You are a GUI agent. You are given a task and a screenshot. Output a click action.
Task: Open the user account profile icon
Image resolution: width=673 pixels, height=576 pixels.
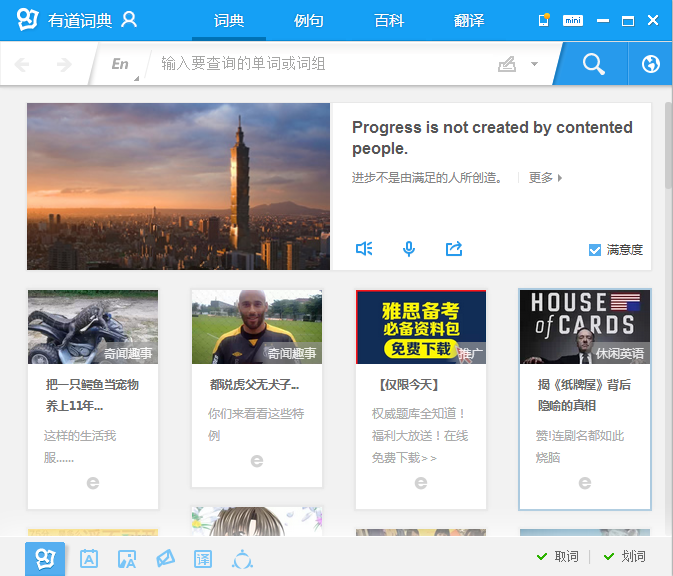click(129, 20)
